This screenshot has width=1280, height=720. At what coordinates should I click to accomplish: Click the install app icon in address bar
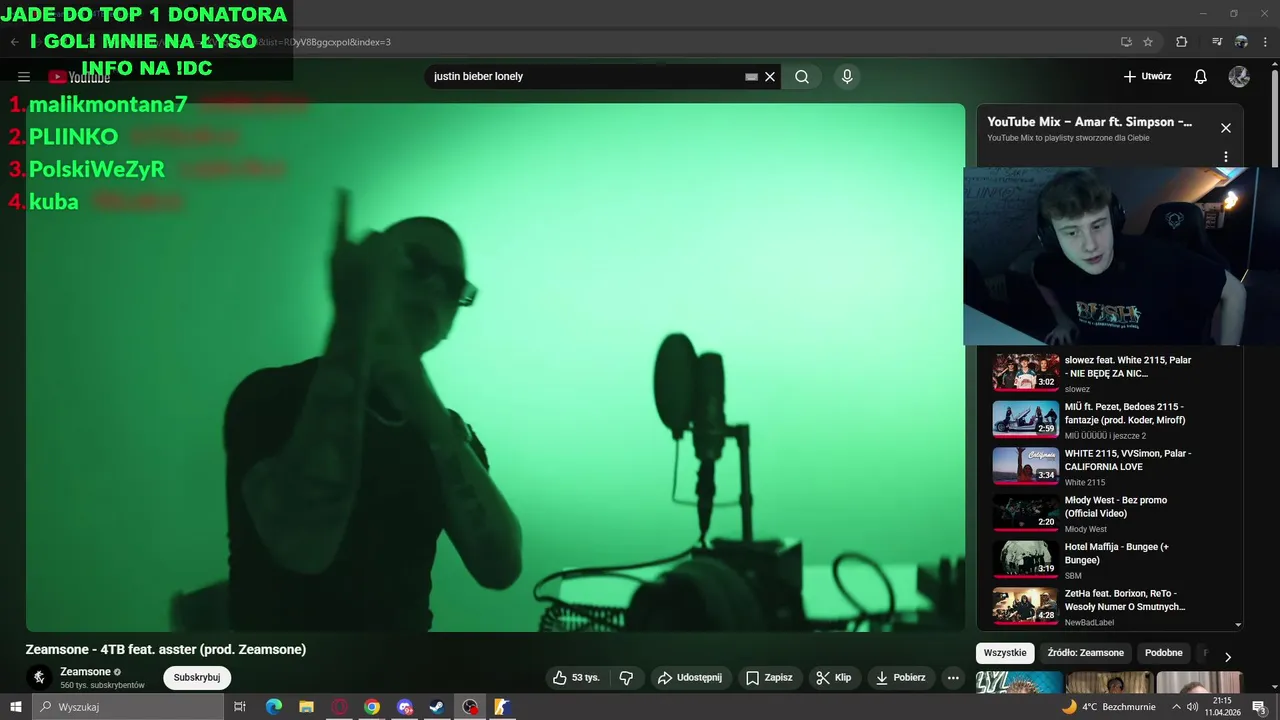pyautogui.click(x=1126, y=42)
